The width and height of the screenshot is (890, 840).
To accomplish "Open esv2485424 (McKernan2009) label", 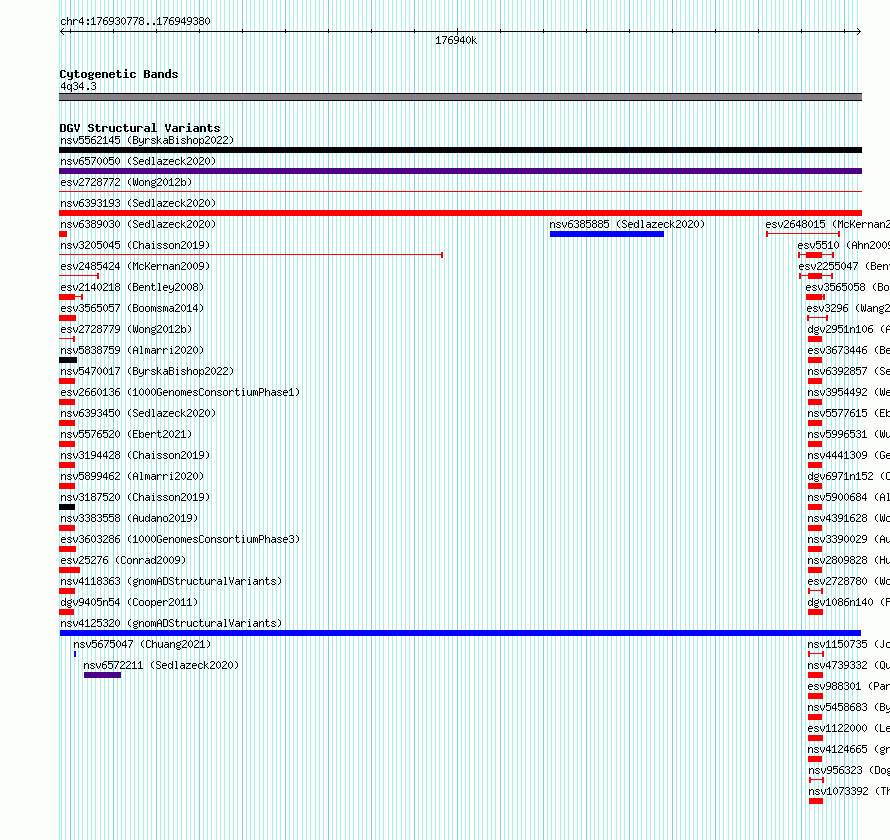I will coord(135,266).
